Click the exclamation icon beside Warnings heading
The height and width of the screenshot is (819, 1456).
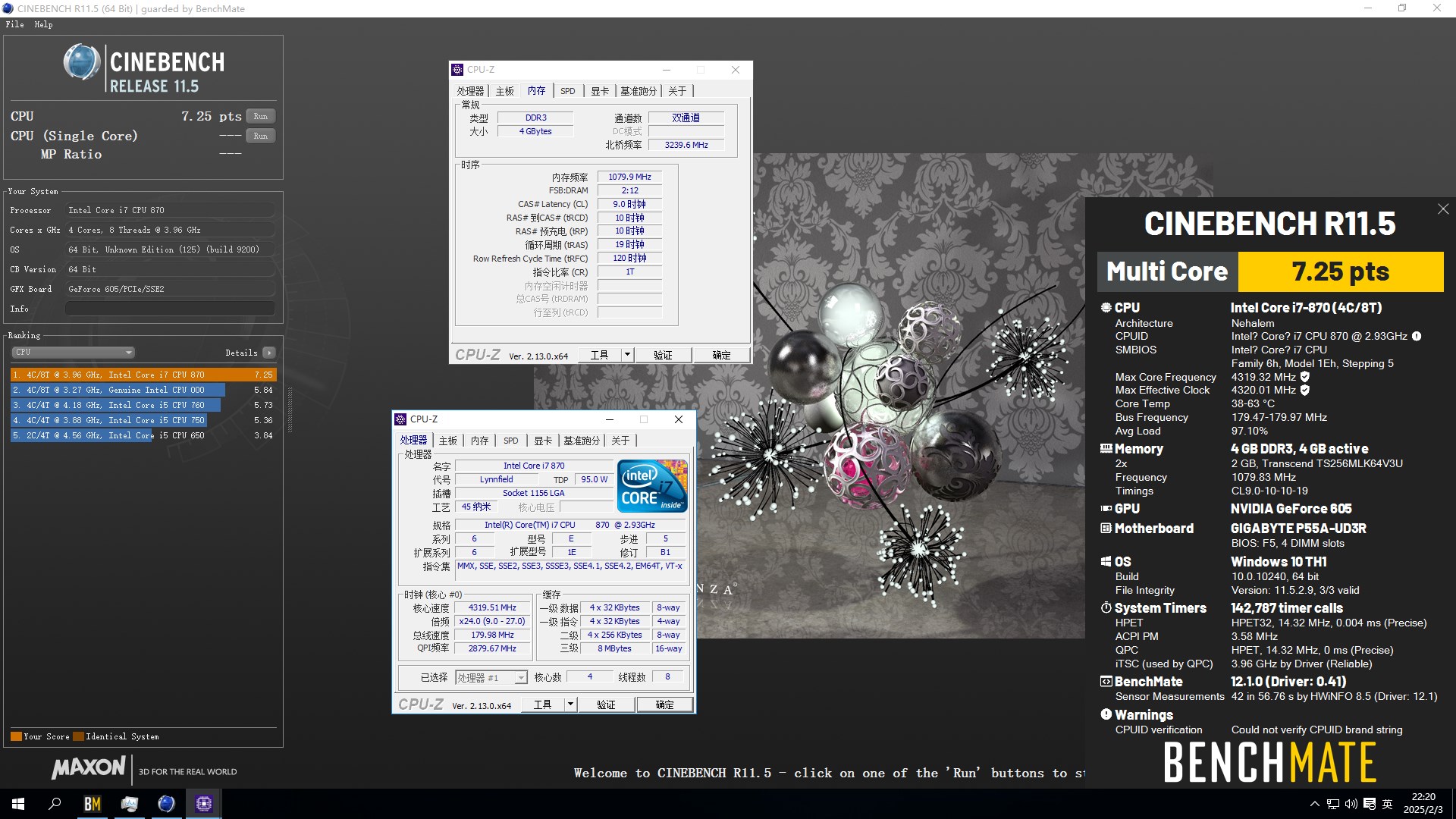click(x=1106, y=714)
